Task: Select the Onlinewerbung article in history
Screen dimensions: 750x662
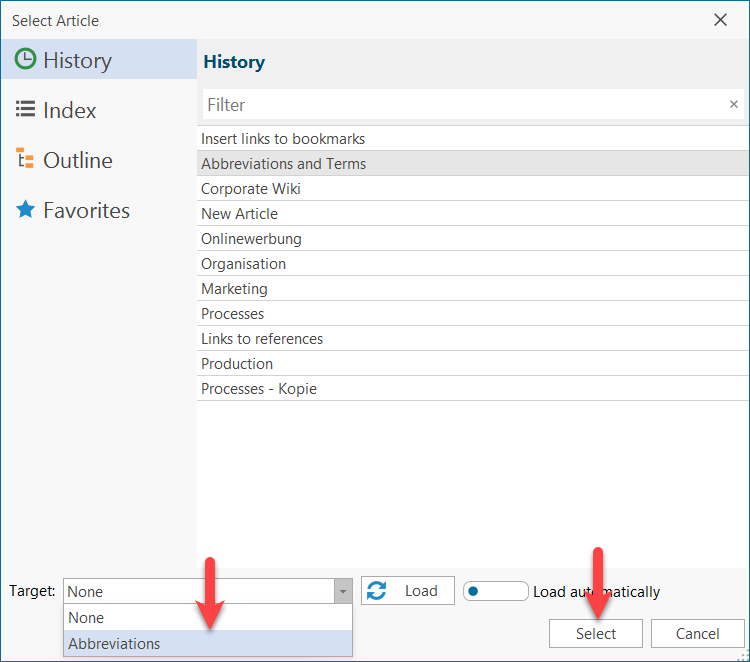Action: pos(251,239)
